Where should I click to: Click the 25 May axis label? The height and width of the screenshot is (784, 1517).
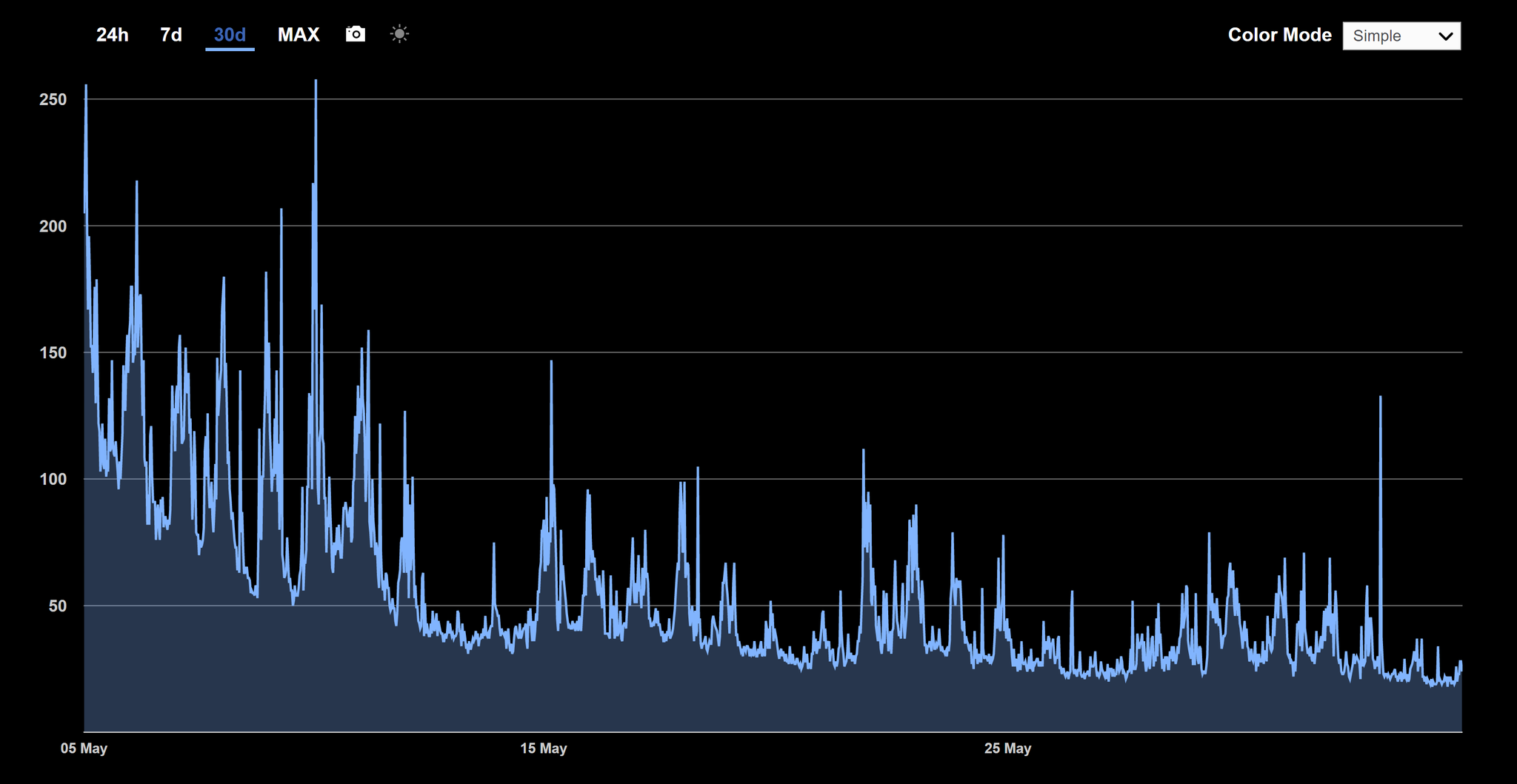click(x=1008, y=748)
